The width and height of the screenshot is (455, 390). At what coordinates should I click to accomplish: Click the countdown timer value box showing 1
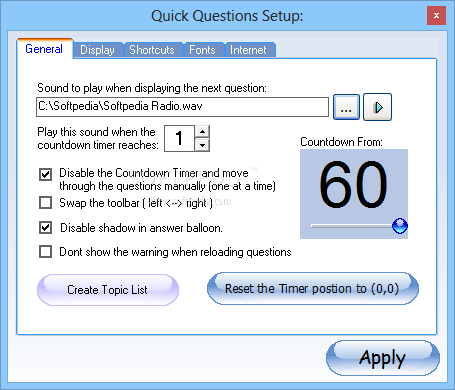[x=179, y=138]
